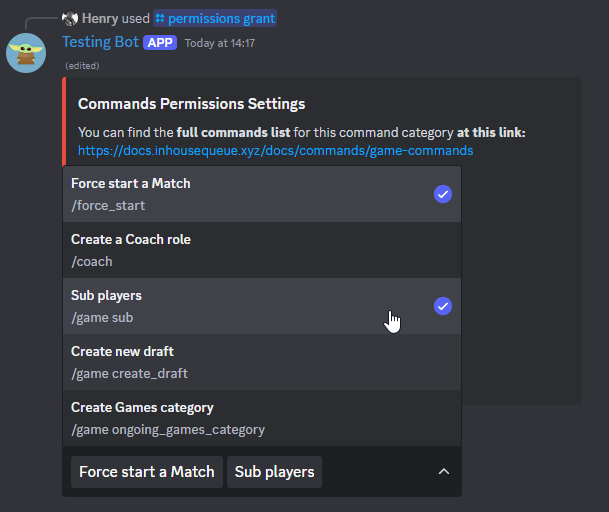Open the Testing Bot username profile
609x512 pixels.
(101, 42)
